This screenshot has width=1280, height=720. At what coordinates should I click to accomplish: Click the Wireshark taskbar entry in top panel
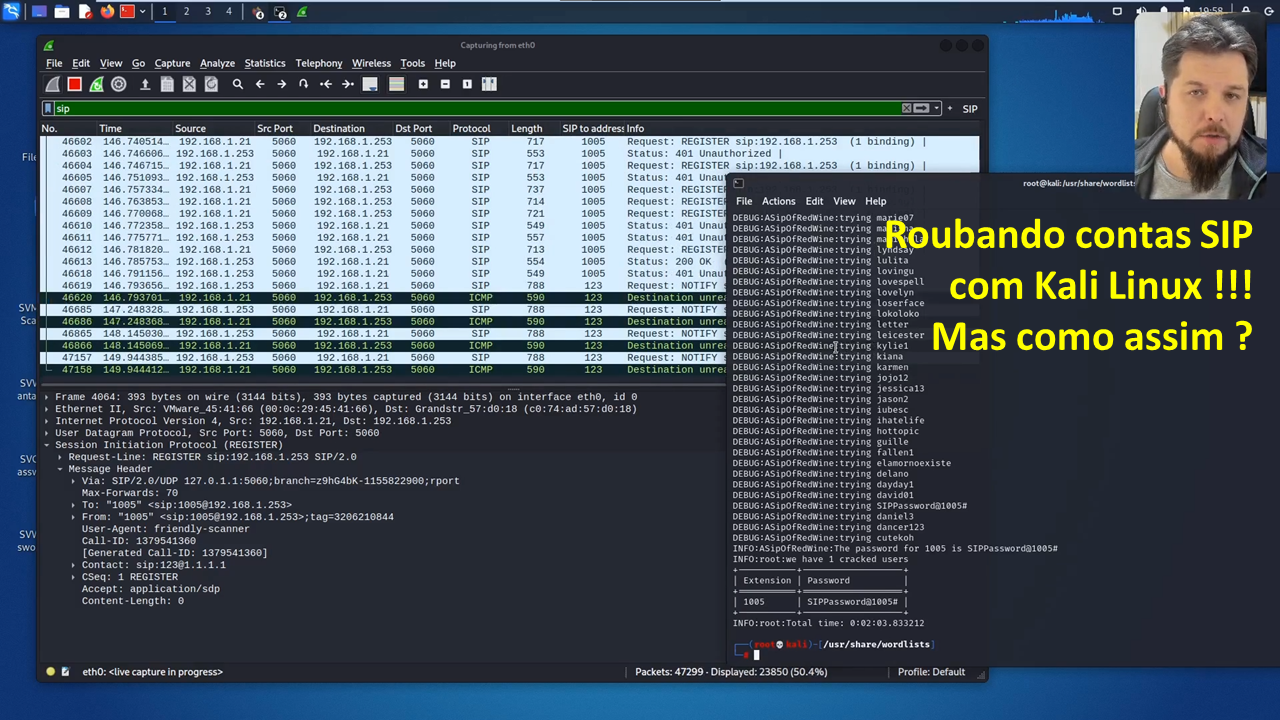pyautogui.click(x=302, y=12)
